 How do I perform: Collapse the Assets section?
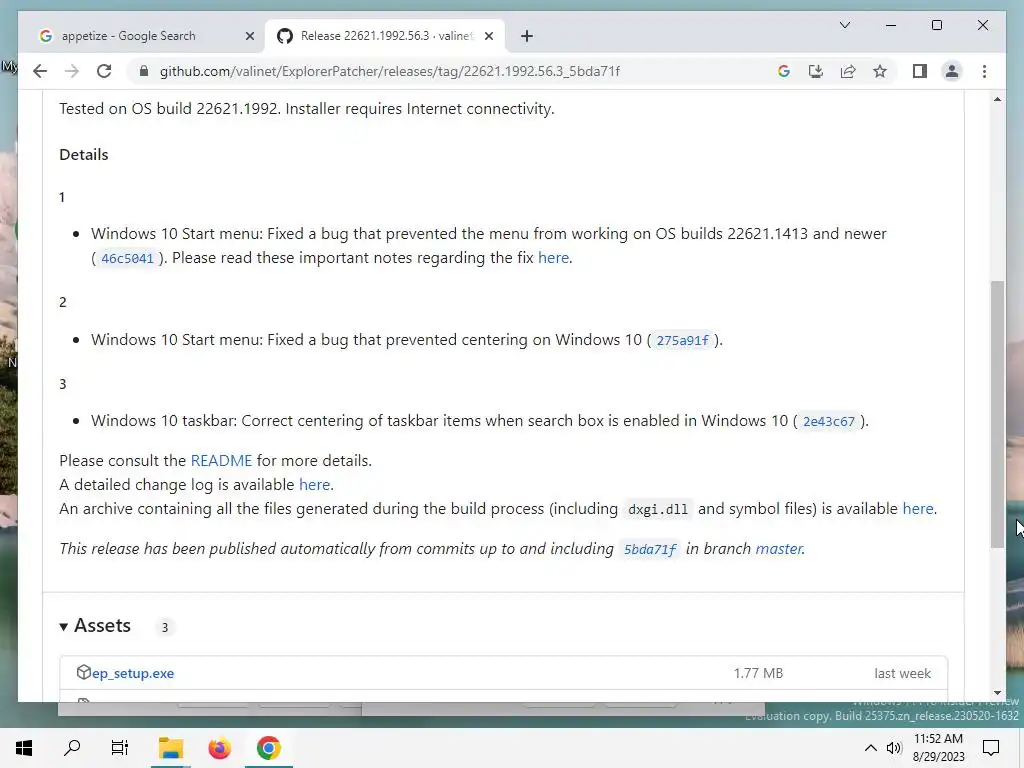(x=95, y=626)
